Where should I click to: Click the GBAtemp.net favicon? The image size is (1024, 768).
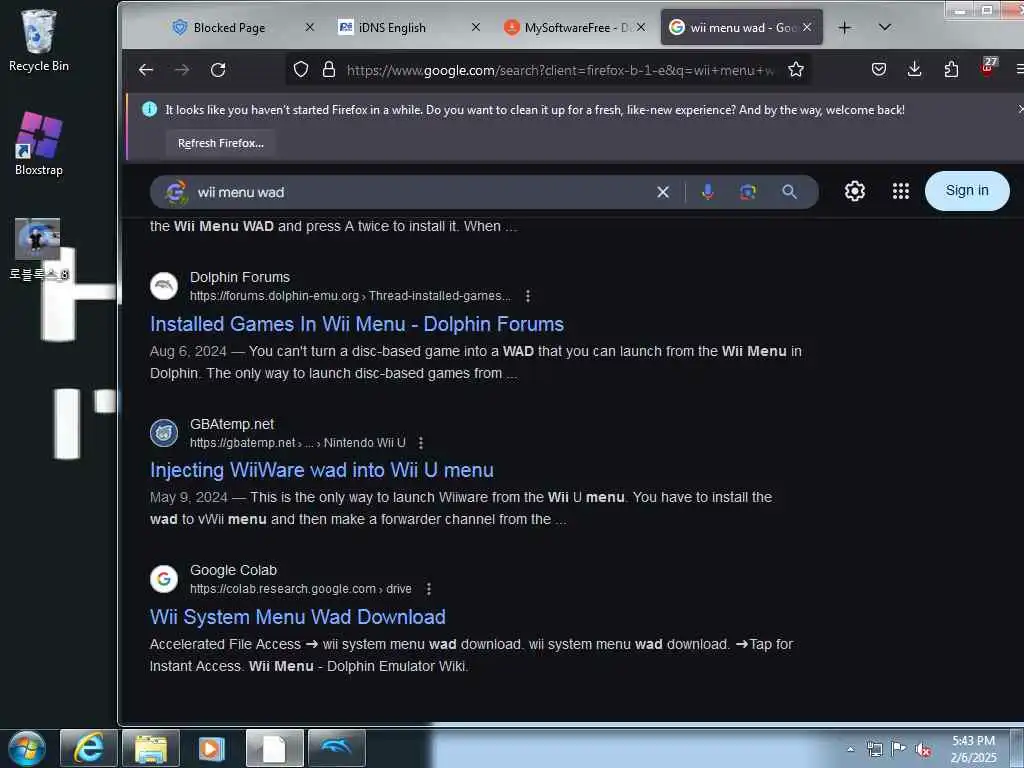pyautogui.click(x=164, y=433)
